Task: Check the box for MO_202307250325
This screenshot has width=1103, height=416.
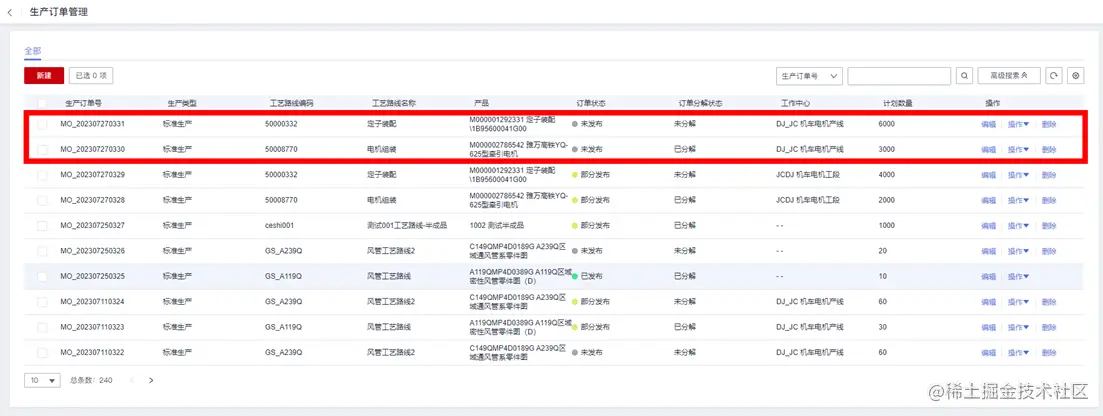Action: point(42,276)
